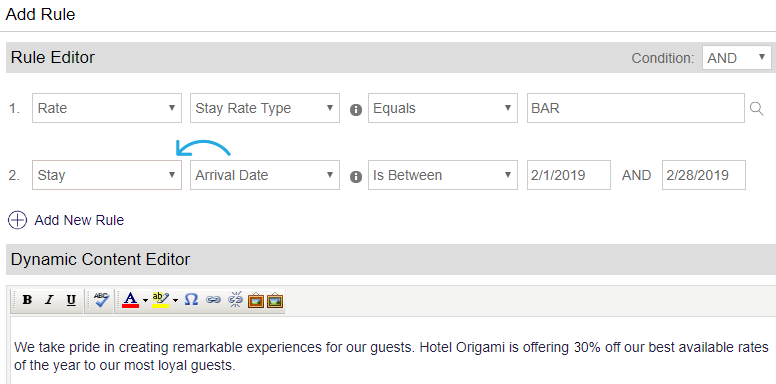776x384 pixels.
Task: Expand the Rate category dropdown
Action: click(107, 108)
